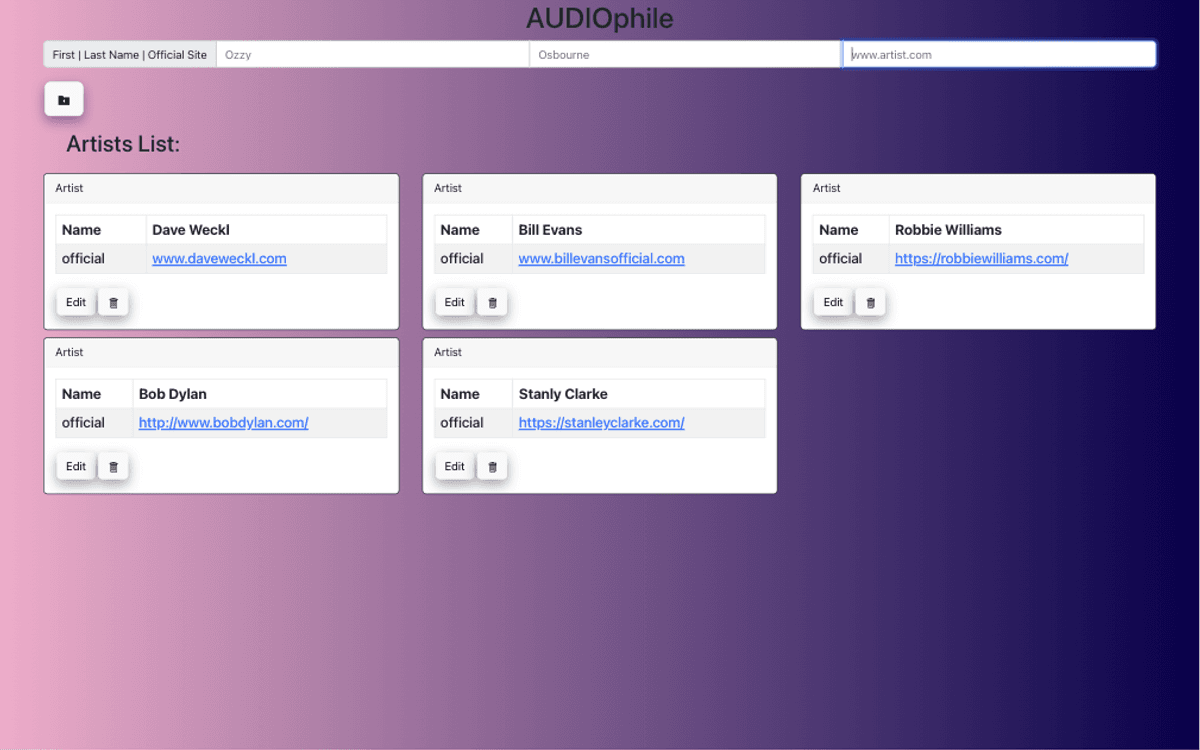Edit the Dave Weckl entry
The image size is (1200, 750).
[76, 302]
